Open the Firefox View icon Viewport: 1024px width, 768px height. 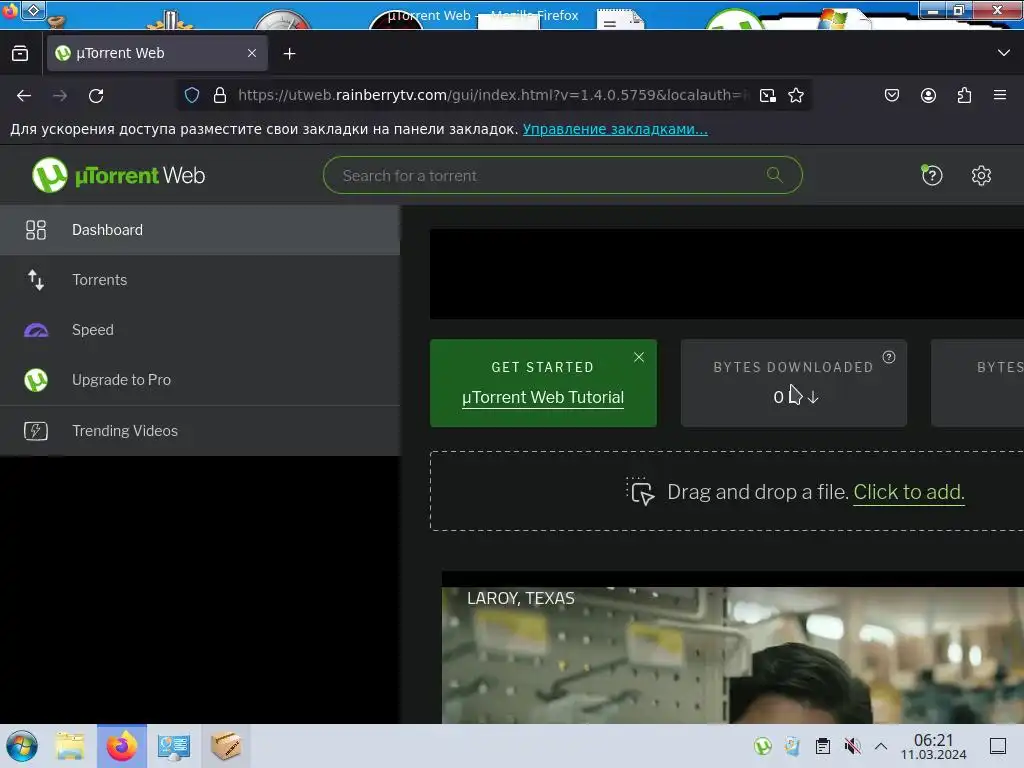20,53
